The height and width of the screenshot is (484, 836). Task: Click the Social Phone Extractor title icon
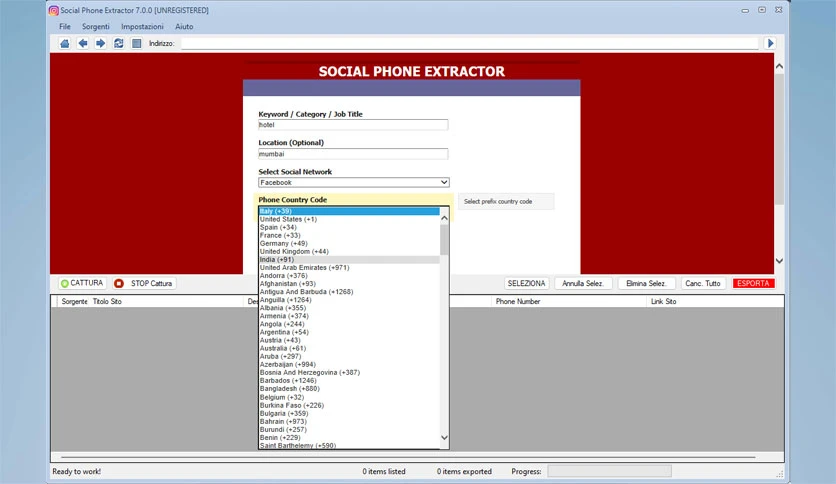coord(54,10)
